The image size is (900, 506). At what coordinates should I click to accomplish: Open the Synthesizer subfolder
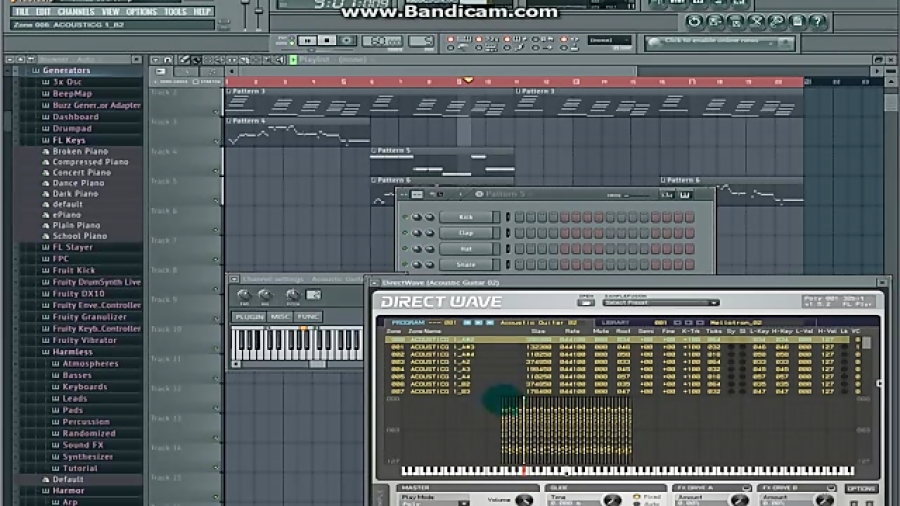(87, 457)
